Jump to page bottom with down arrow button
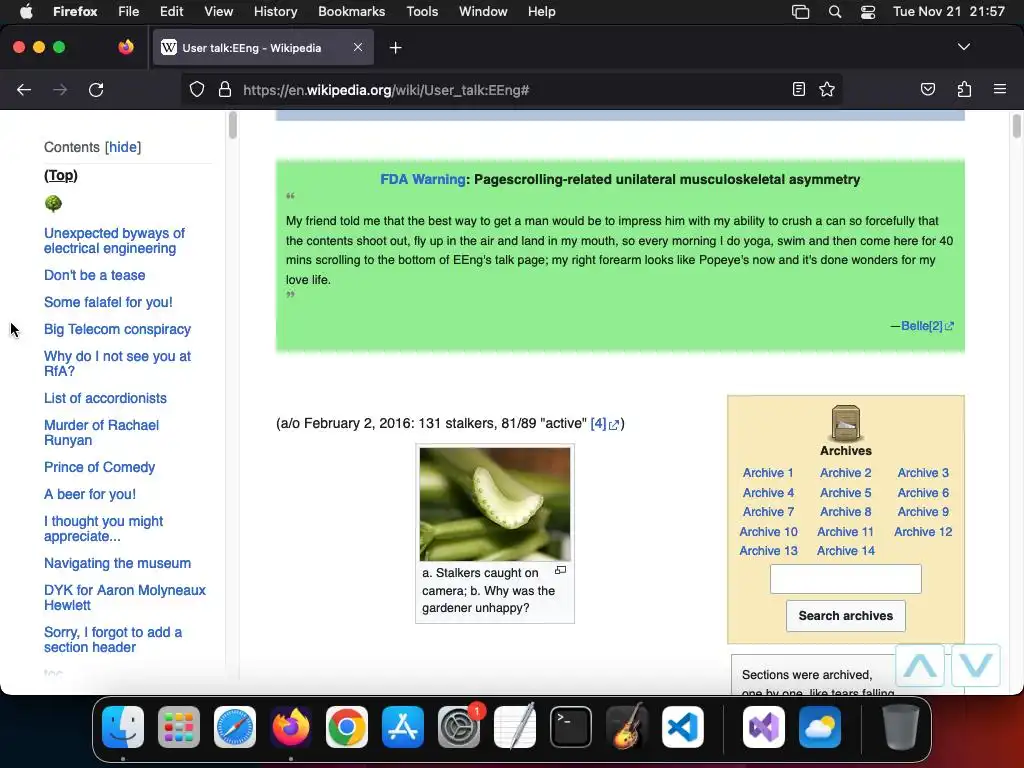The height and width of the screenshot is (768, 1024). (x=976, y=665)
